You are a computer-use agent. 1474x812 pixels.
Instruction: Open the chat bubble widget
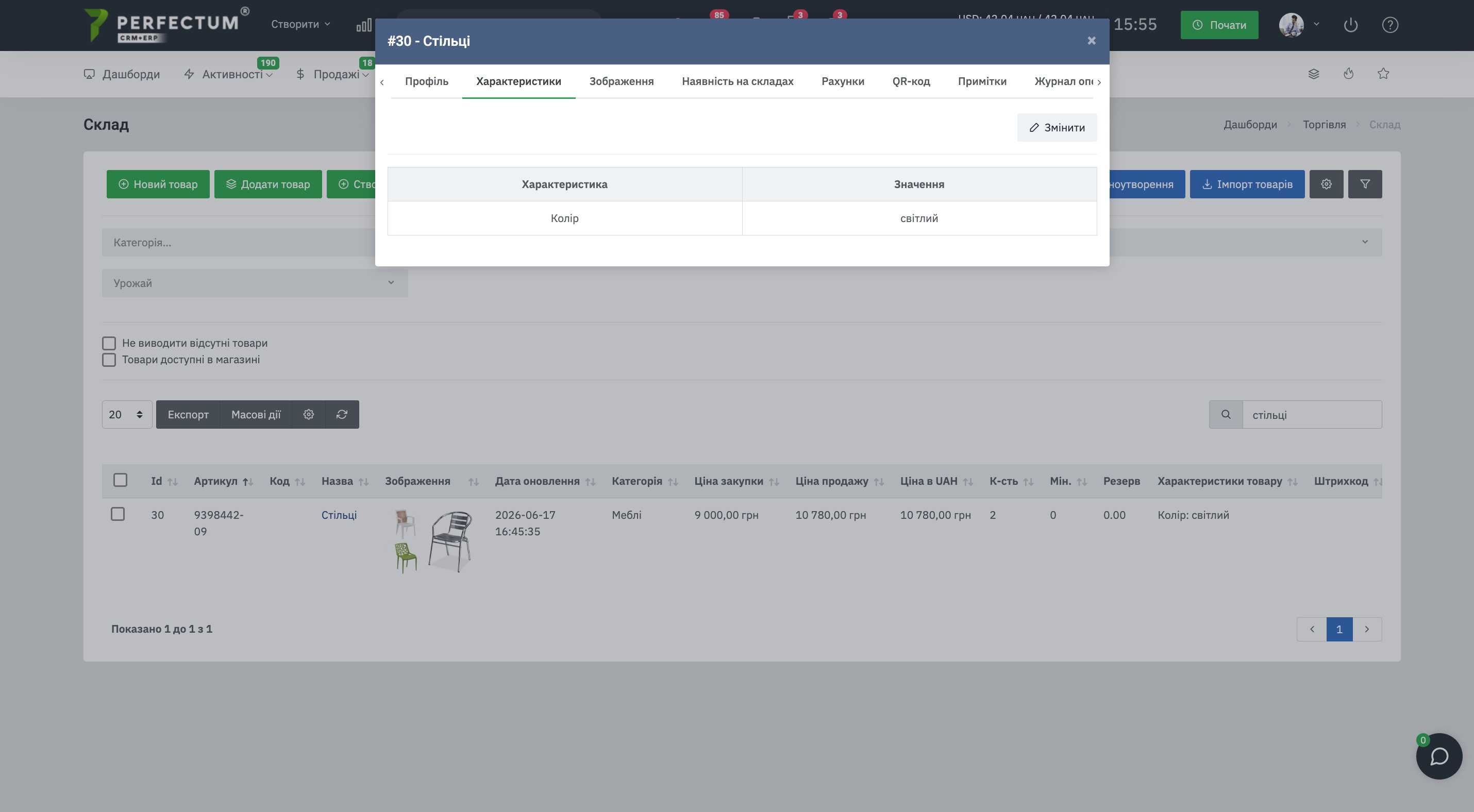click(x=1438, y=756)
